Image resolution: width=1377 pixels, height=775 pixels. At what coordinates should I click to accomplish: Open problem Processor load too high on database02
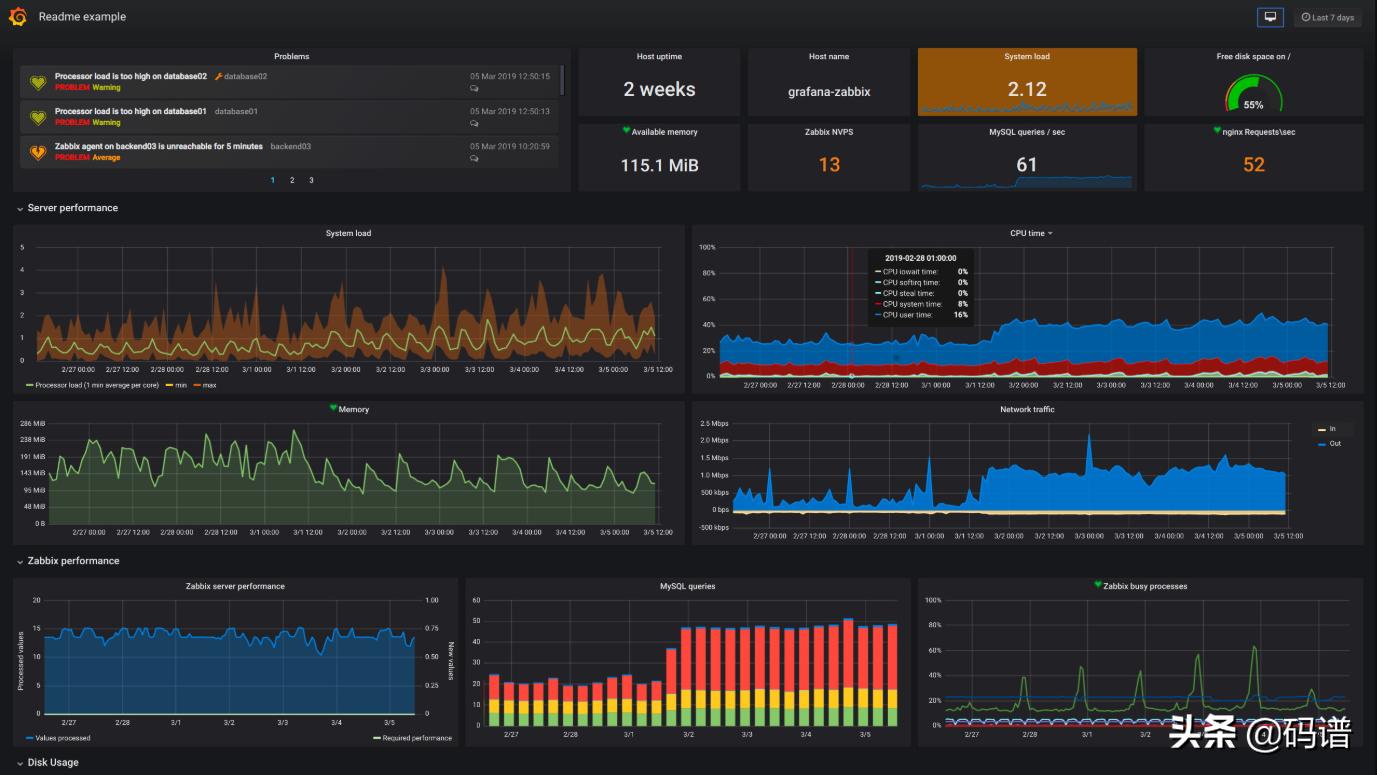click(131, 76)
